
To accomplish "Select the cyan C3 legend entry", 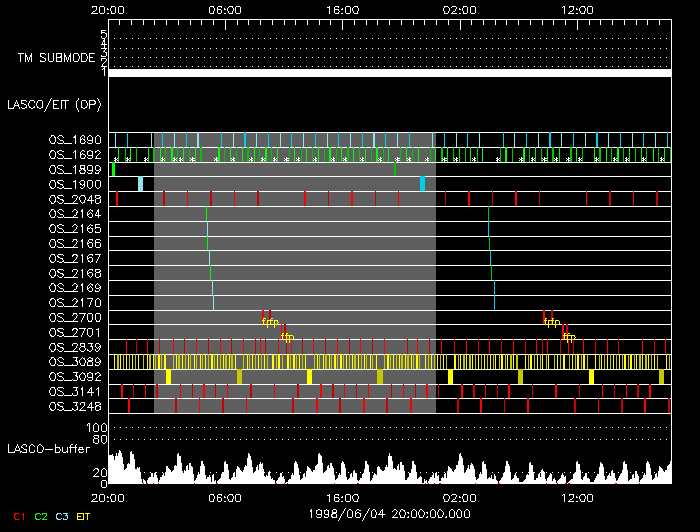I will pos(62,516).
